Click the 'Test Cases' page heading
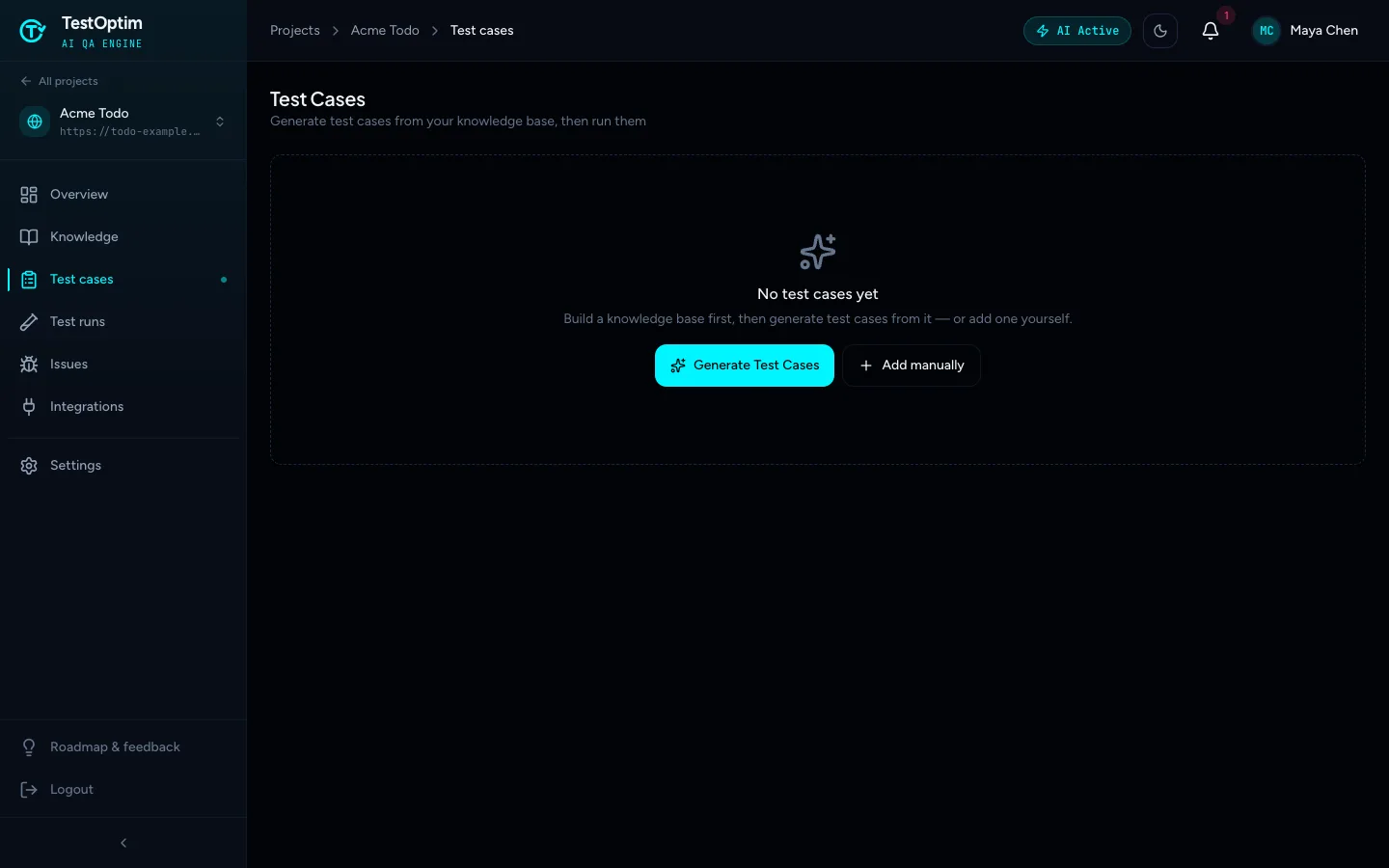Screen dimensions: 1389x868 [x=317, y=99]
